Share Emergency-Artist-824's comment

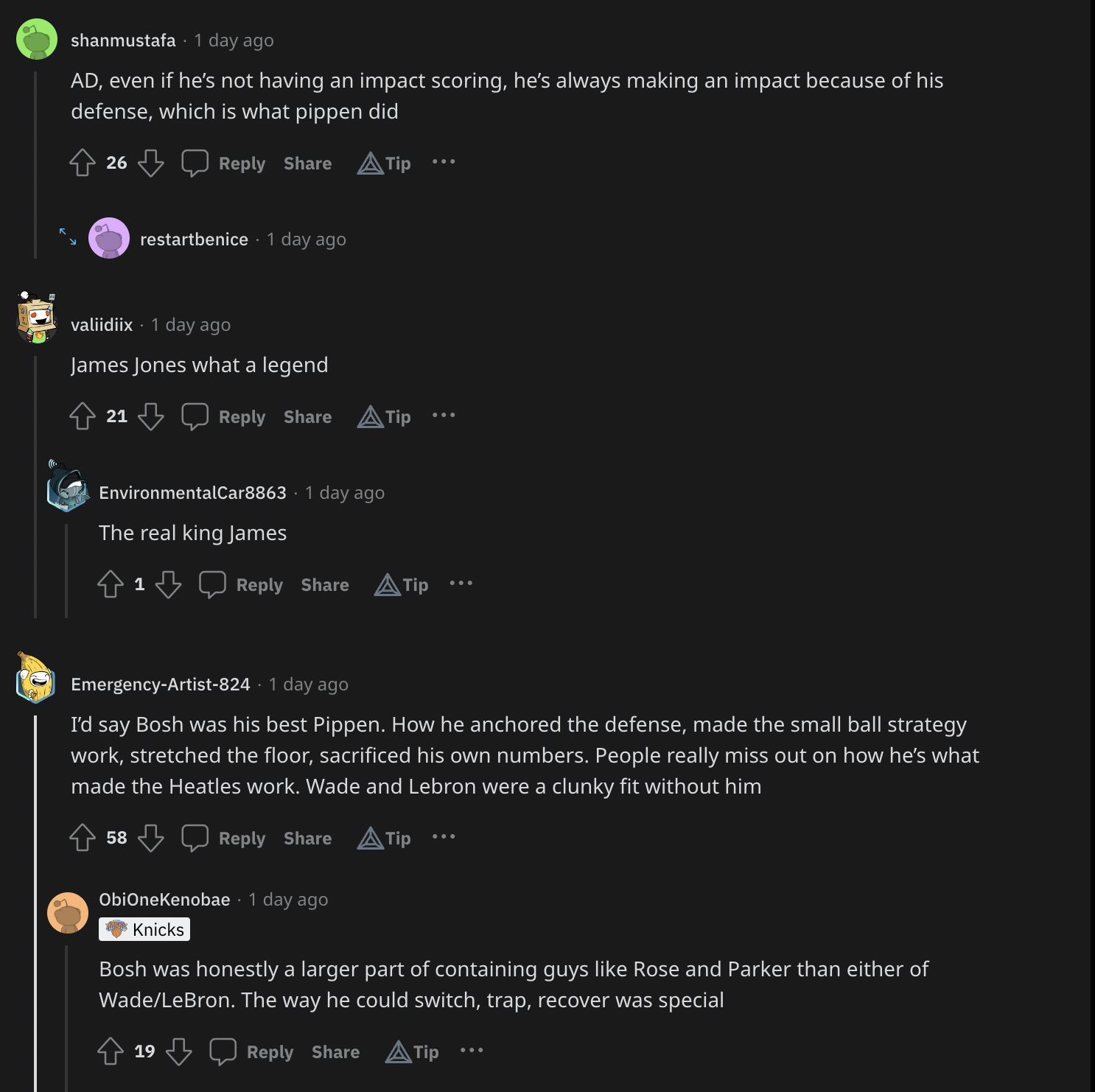pyautogui.click(x=307, y=838)
